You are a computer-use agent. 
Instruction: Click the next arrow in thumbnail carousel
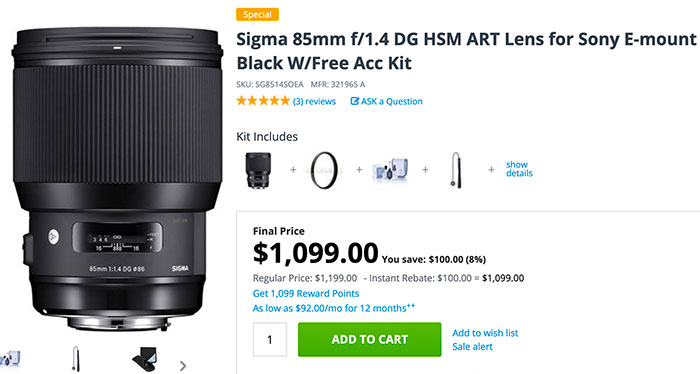[183, 366]
